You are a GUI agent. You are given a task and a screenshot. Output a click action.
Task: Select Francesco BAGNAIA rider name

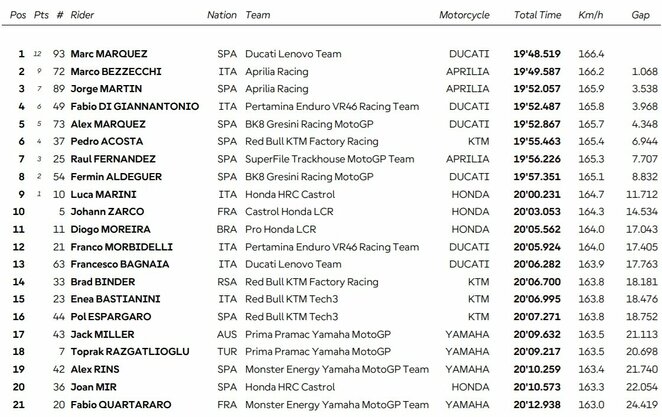tap(120, 264)
